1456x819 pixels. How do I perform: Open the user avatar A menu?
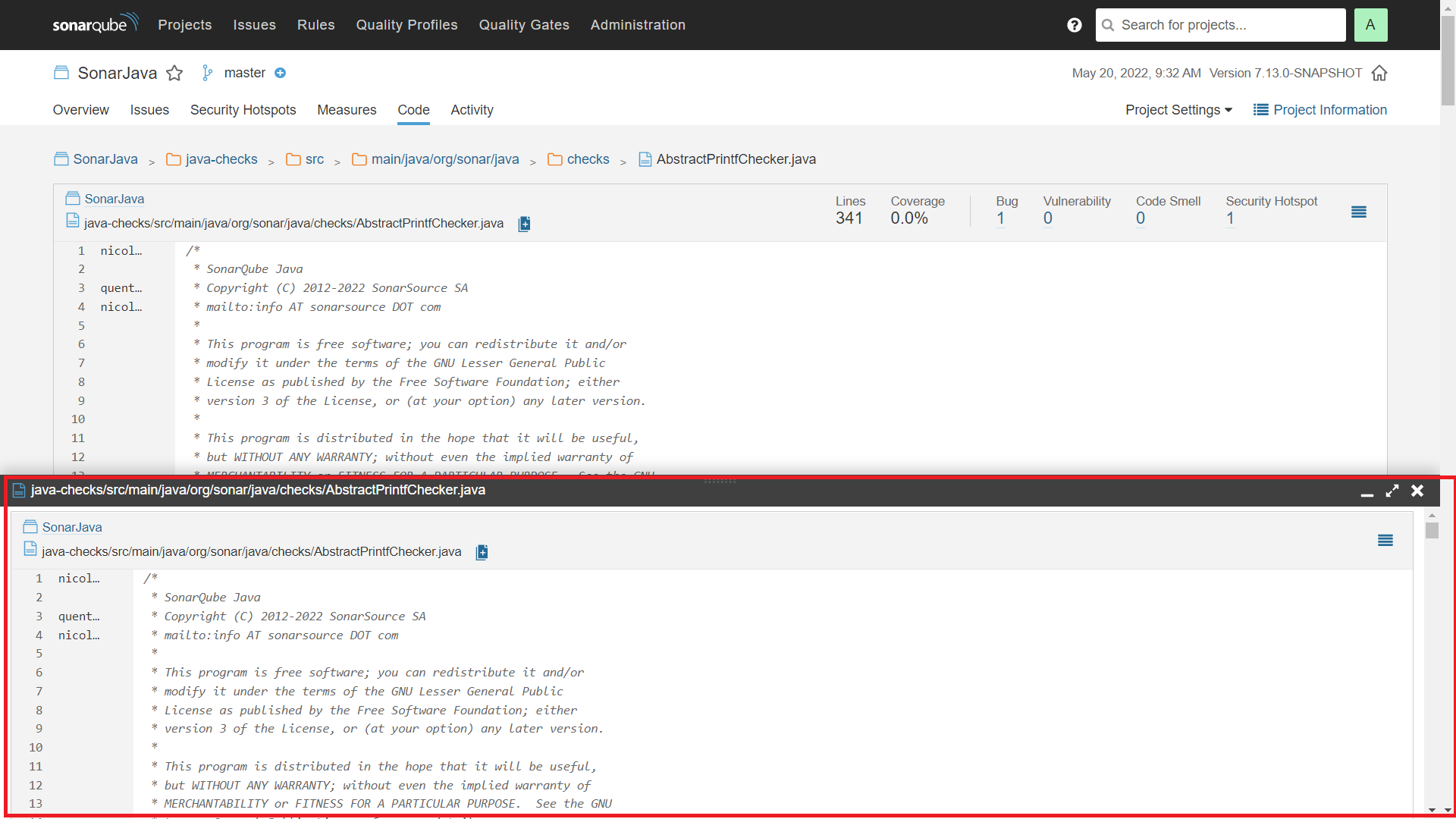click(x=1370, y=25)
